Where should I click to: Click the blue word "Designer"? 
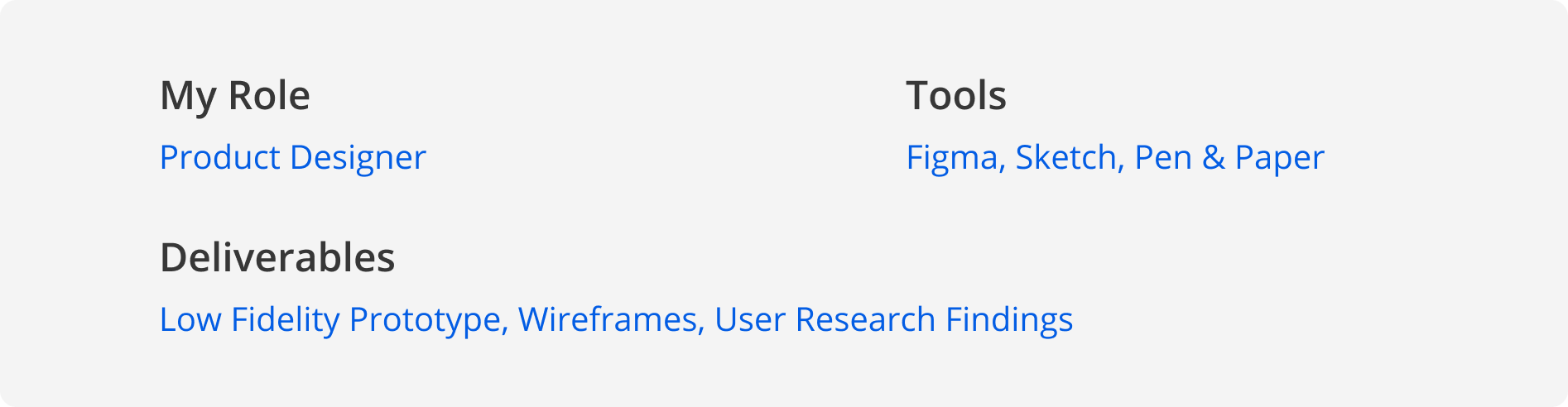click(358, 158)
